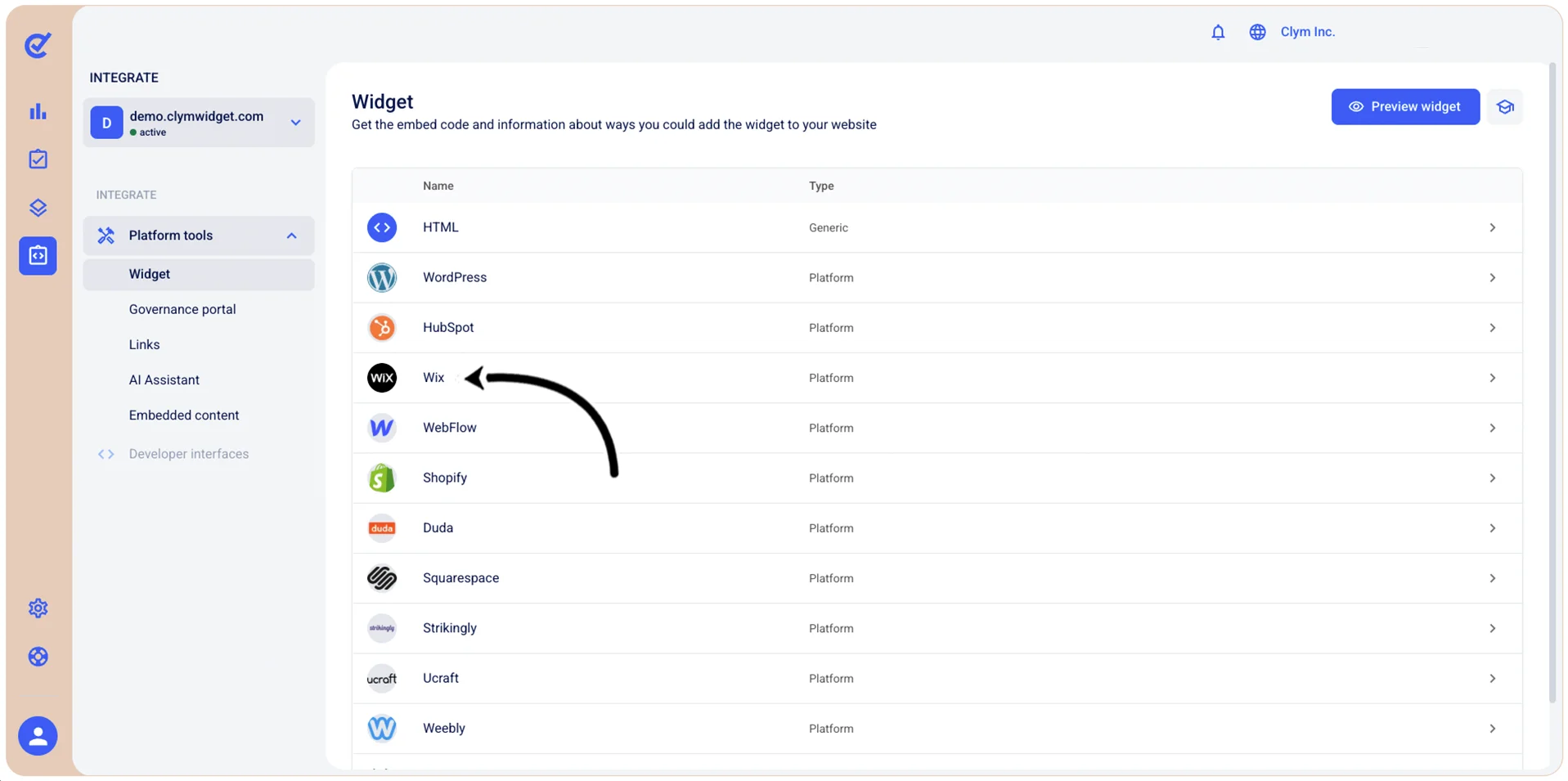Click the Name column header

(438, 186)
